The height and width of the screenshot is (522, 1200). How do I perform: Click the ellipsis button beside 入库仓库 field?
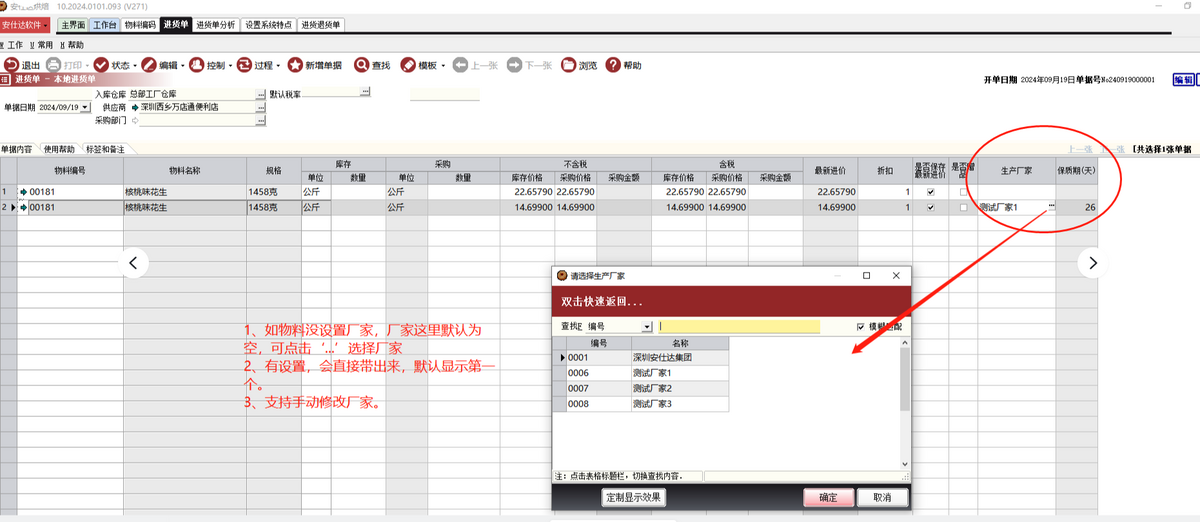point(261,93)
